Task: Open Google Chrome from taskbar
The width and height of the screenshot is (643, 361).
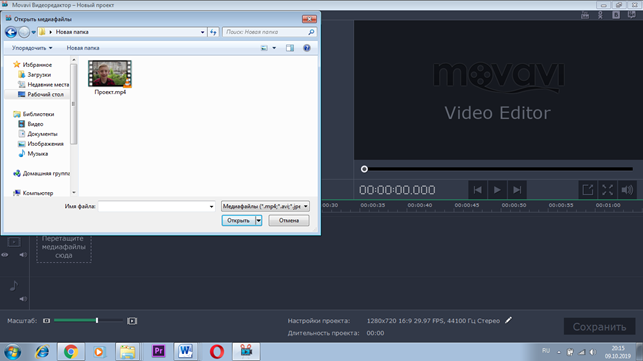Action: [71, 352]
